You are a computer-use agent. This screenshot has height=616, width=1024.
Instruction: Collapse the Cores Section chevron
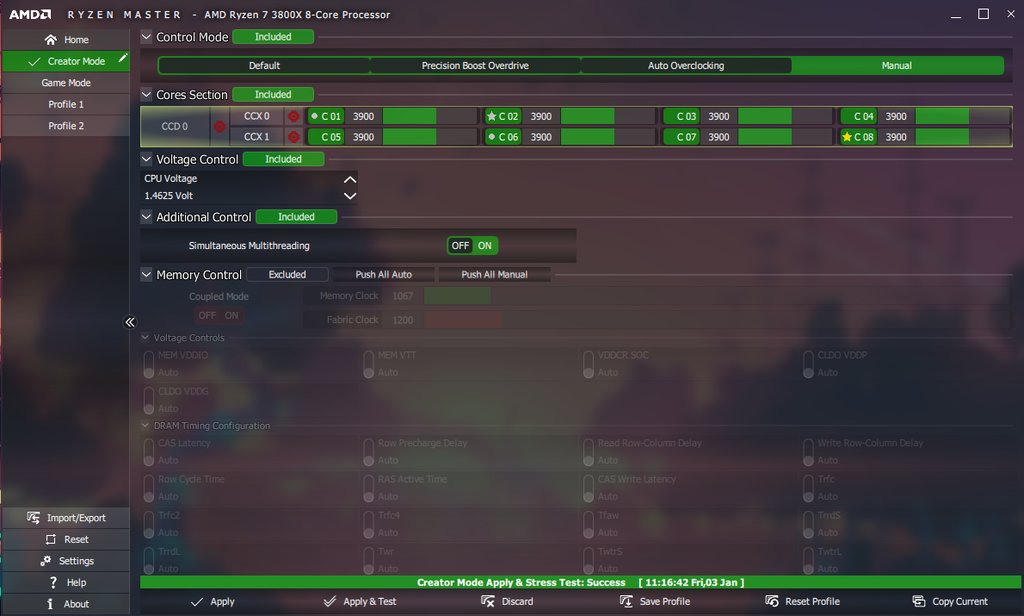(x=146, y=94)
